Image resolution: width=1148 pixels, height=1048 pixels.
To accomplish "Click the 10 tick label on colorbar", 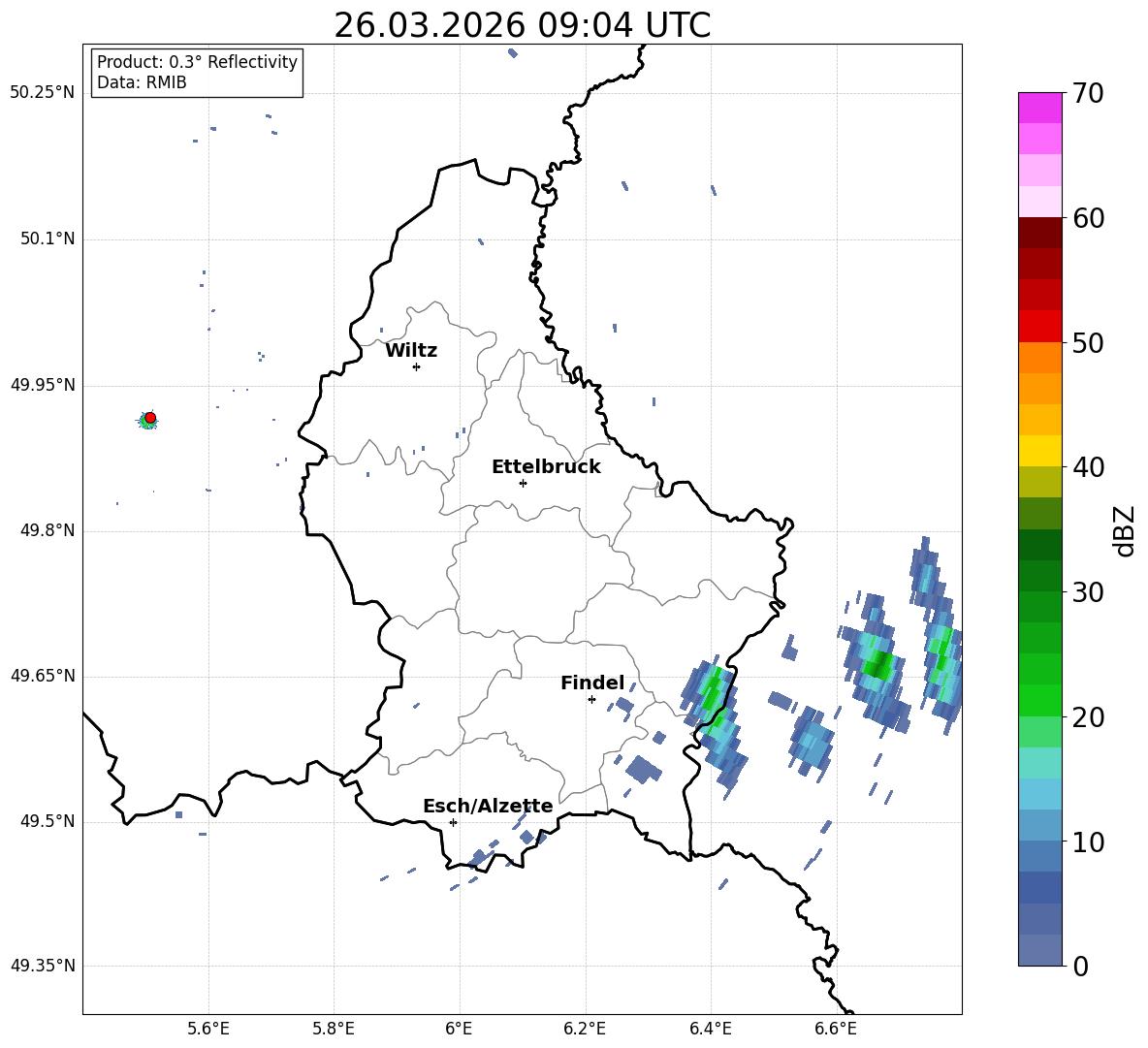I will pos(1087,842).
